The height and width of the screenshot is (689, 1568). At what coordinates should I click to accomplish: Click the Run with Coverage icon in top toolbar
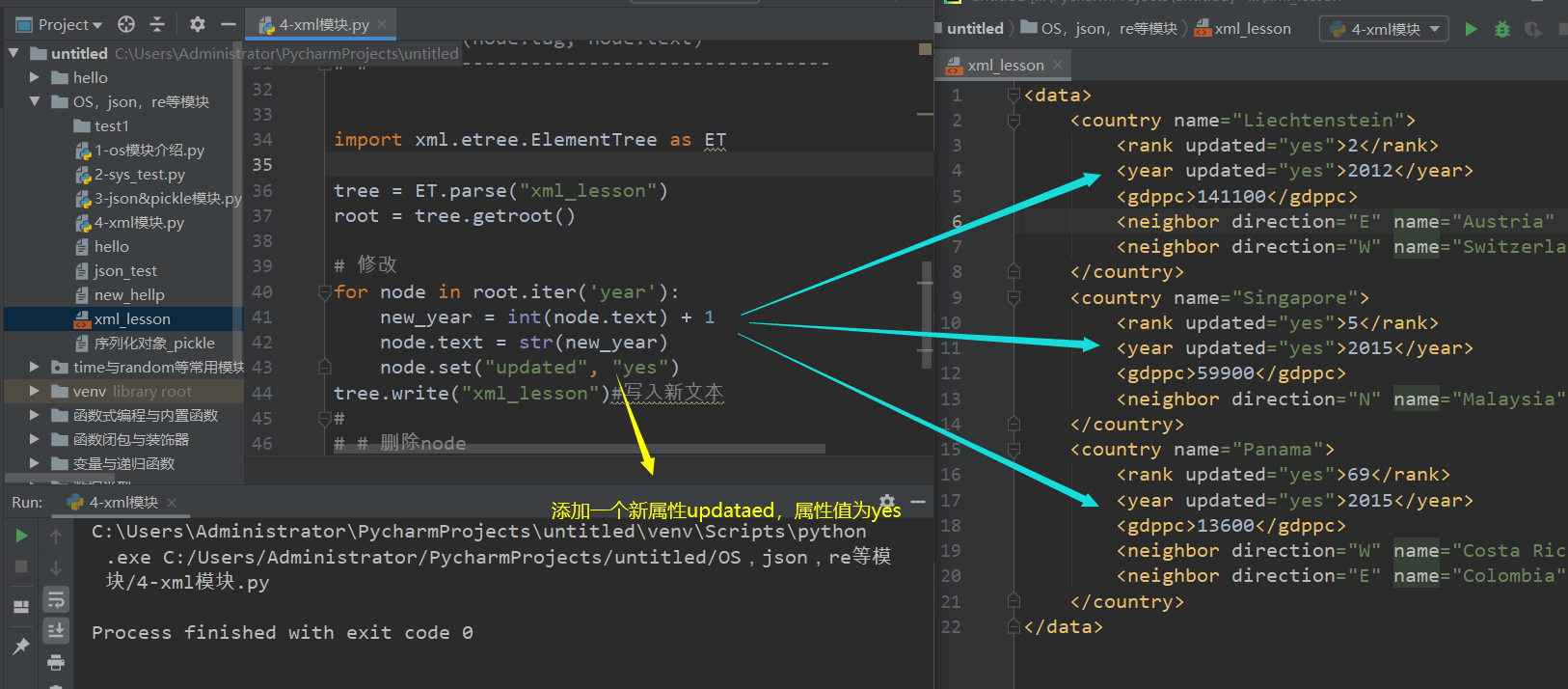point(1532,29)
